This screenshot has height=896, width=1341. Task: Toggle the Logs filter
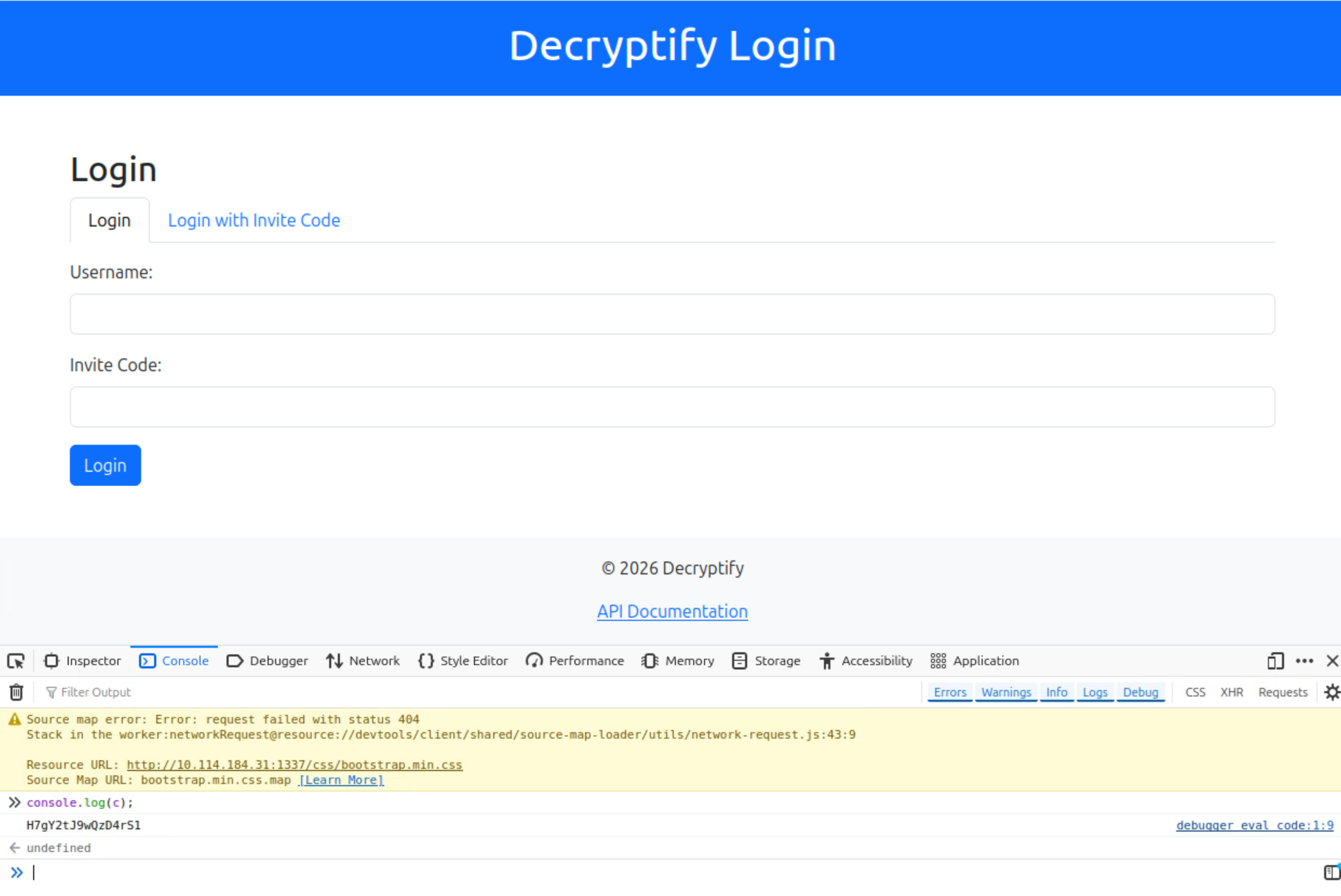point(1095,693)
